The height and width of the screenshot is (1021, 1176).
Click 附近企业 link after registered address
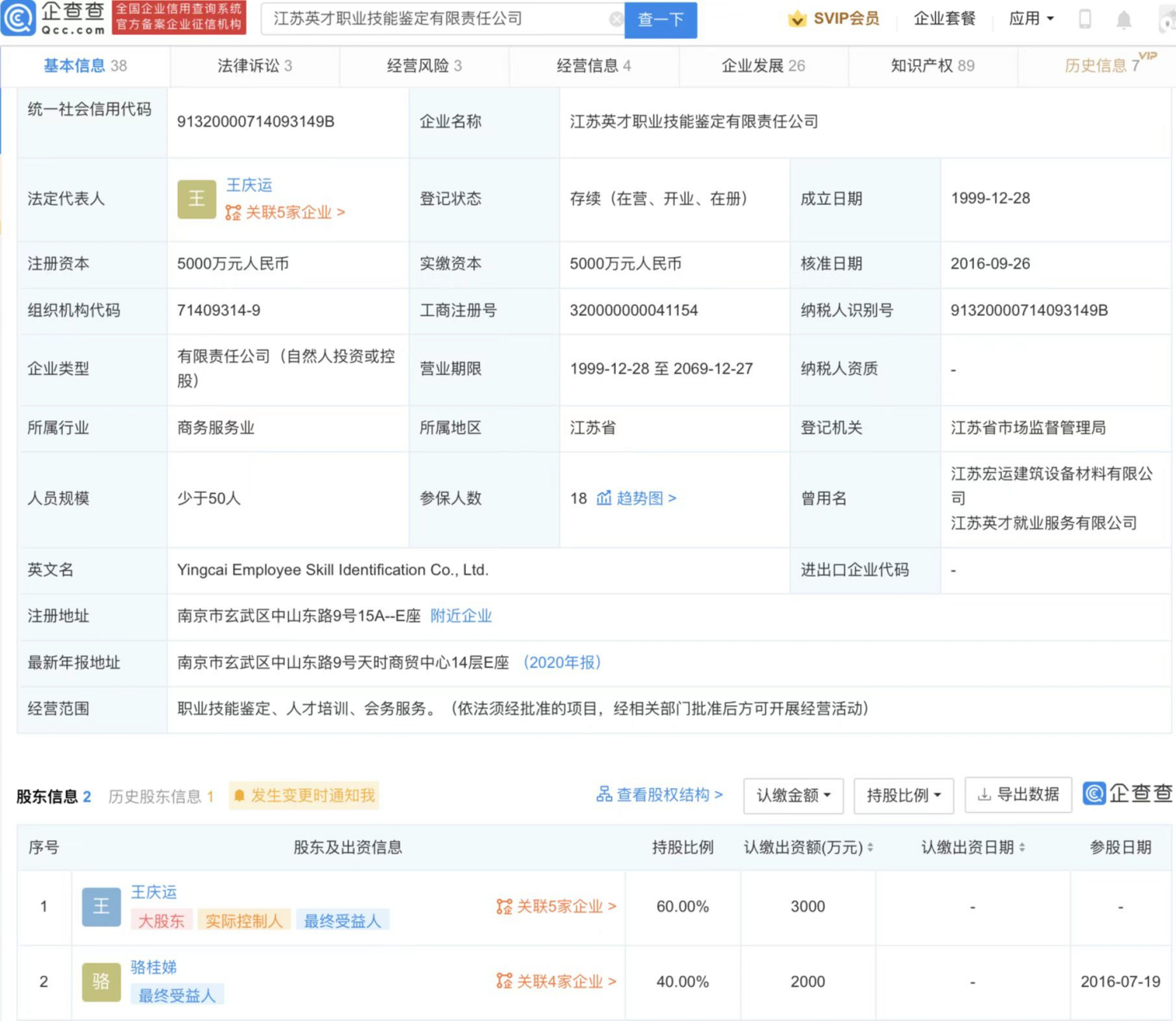click(x=460, y=616)
